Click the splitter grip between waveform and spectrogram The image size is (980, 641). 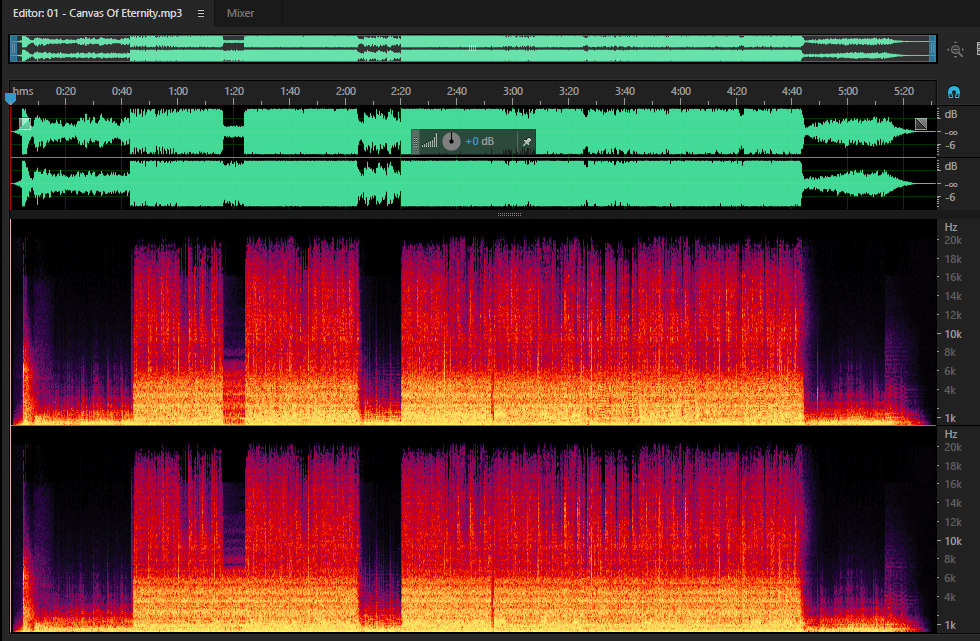(x=509, y=214)
